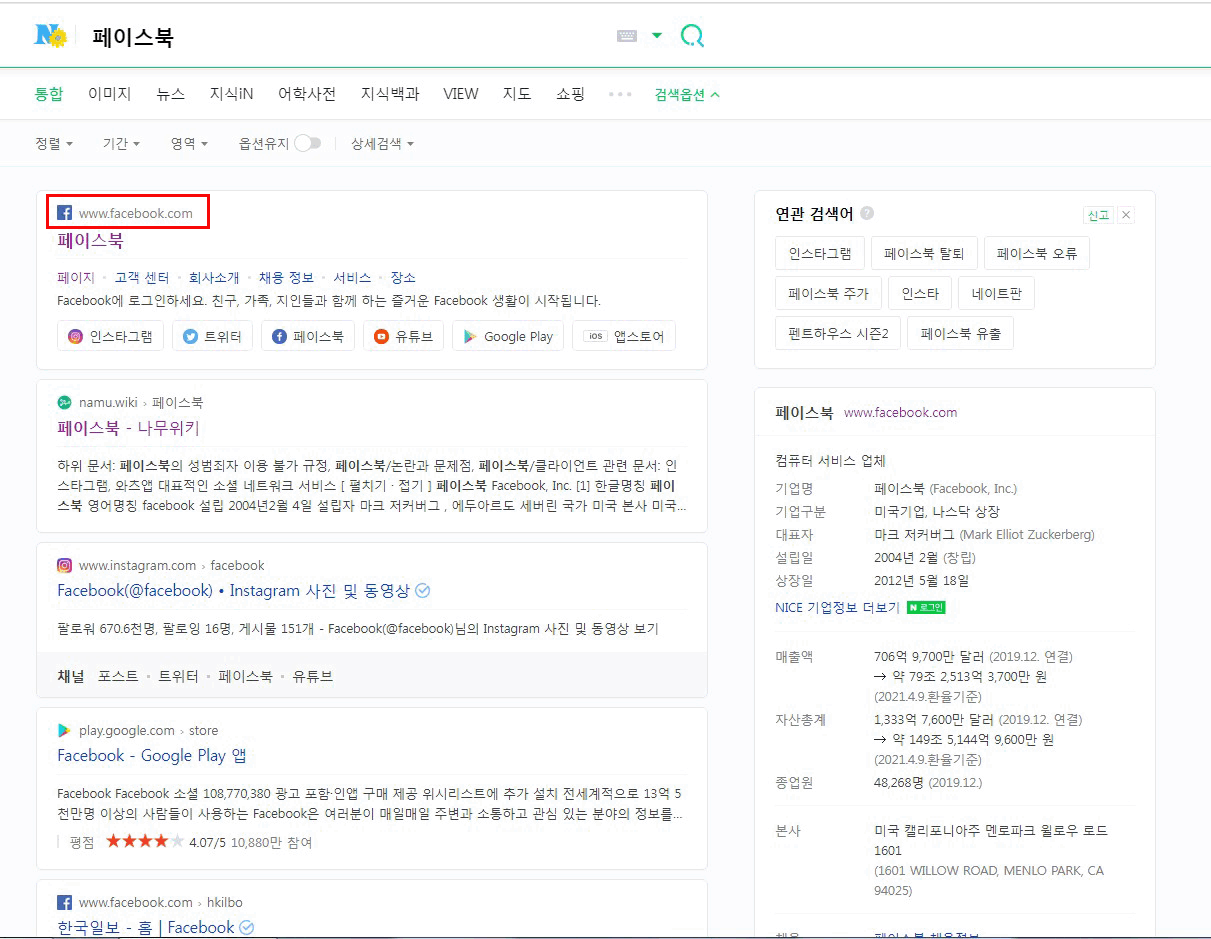The width and height of the screenshot is (1211, 939).
Task: Select related search 인스타그램
Action: coord(820,254)
